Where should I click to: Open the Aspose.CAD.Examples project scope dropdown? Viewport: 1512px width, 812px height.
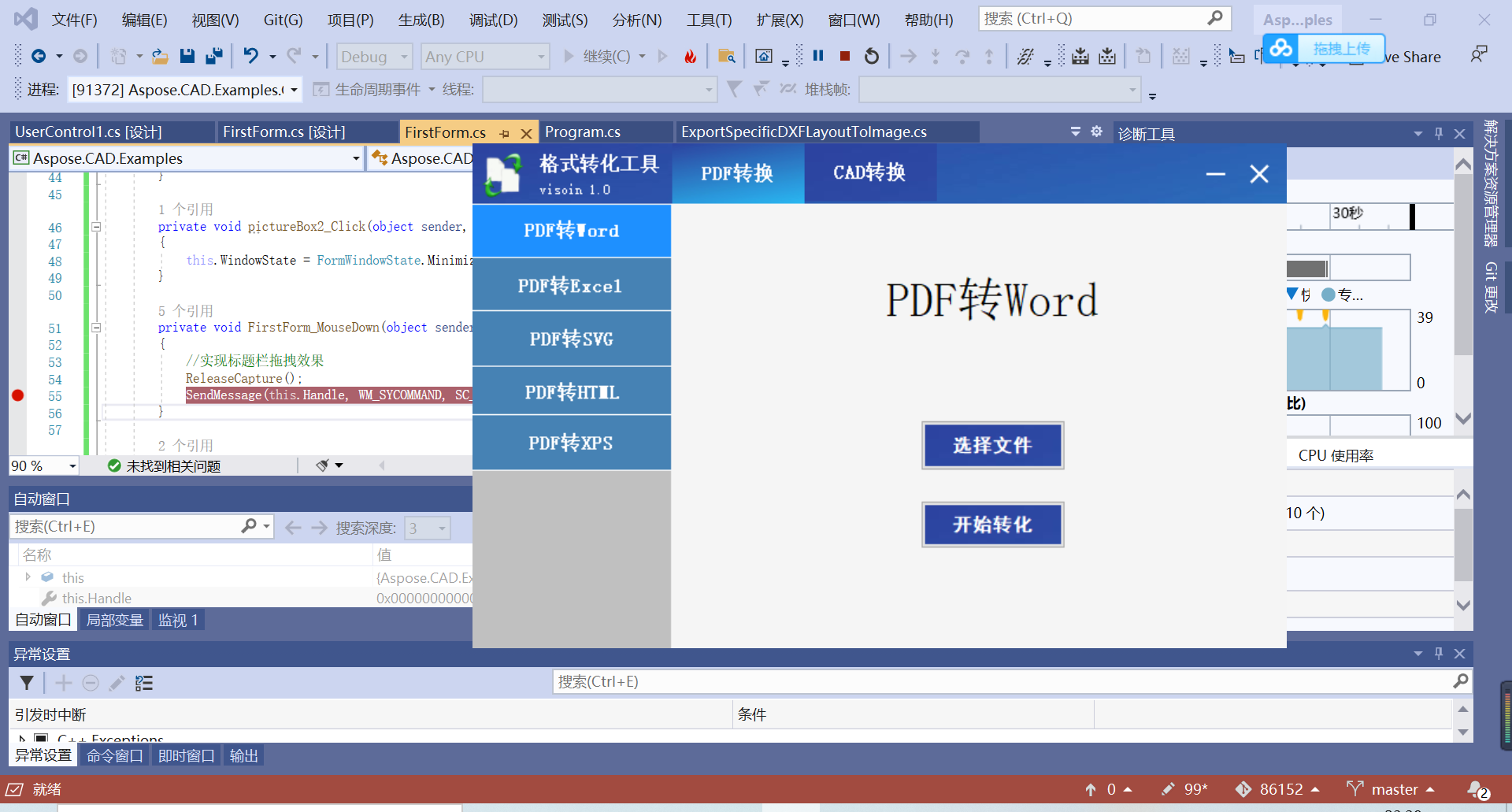pyautogui.click(x=187, y=158)
